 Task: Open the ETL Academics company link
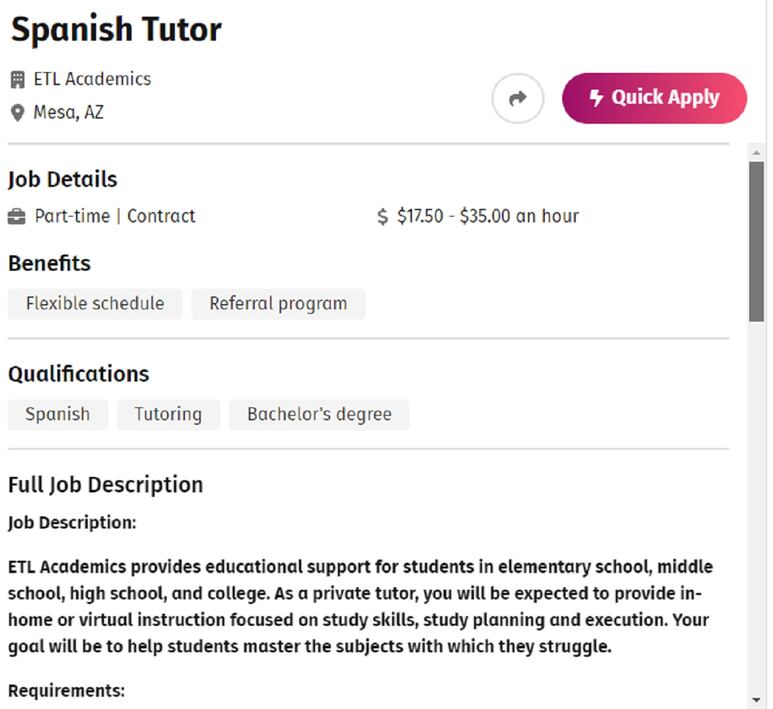pos(92,79)
